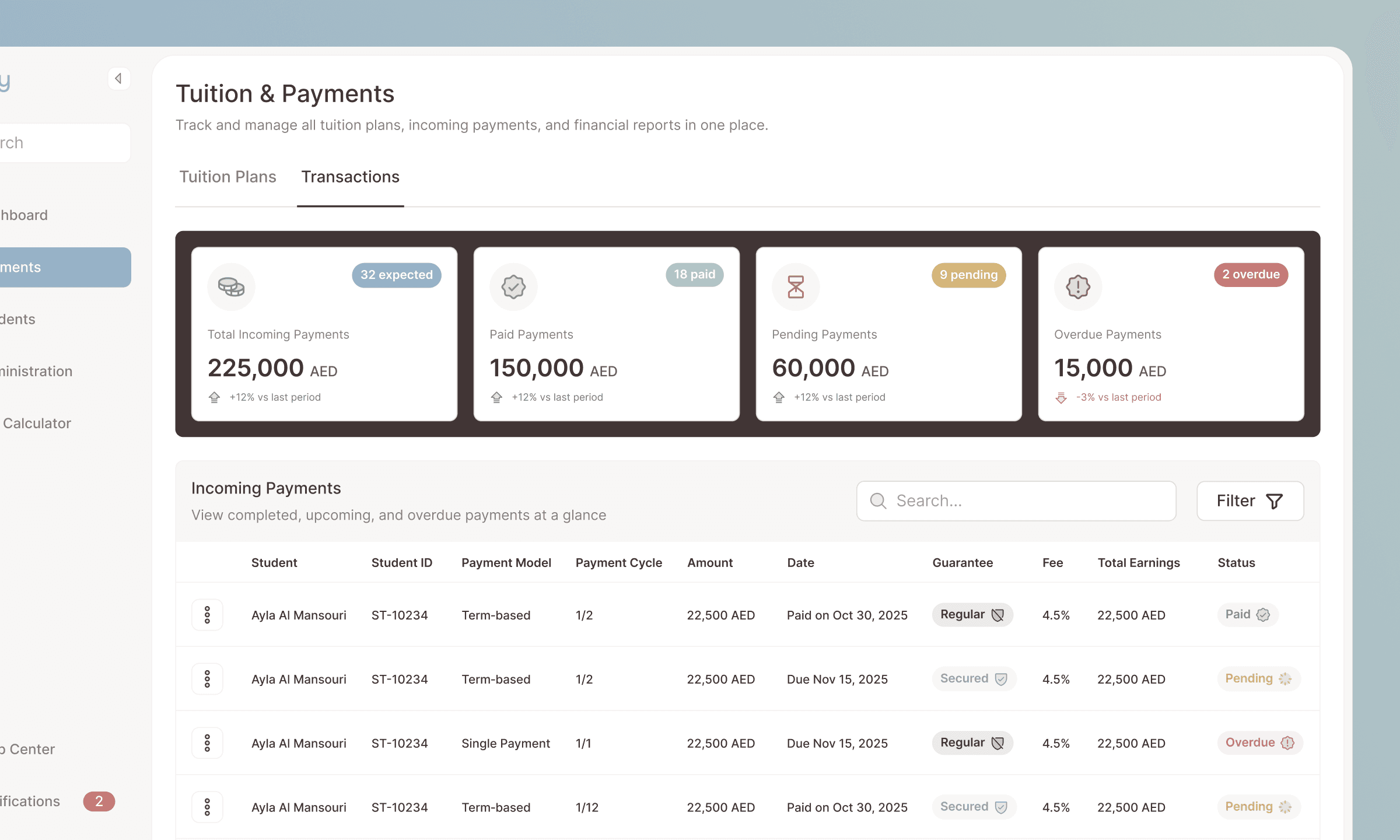Click the Regular guarantee tag in first row
This screenshot has width=1400, height=840.
(x=972, y=615)
